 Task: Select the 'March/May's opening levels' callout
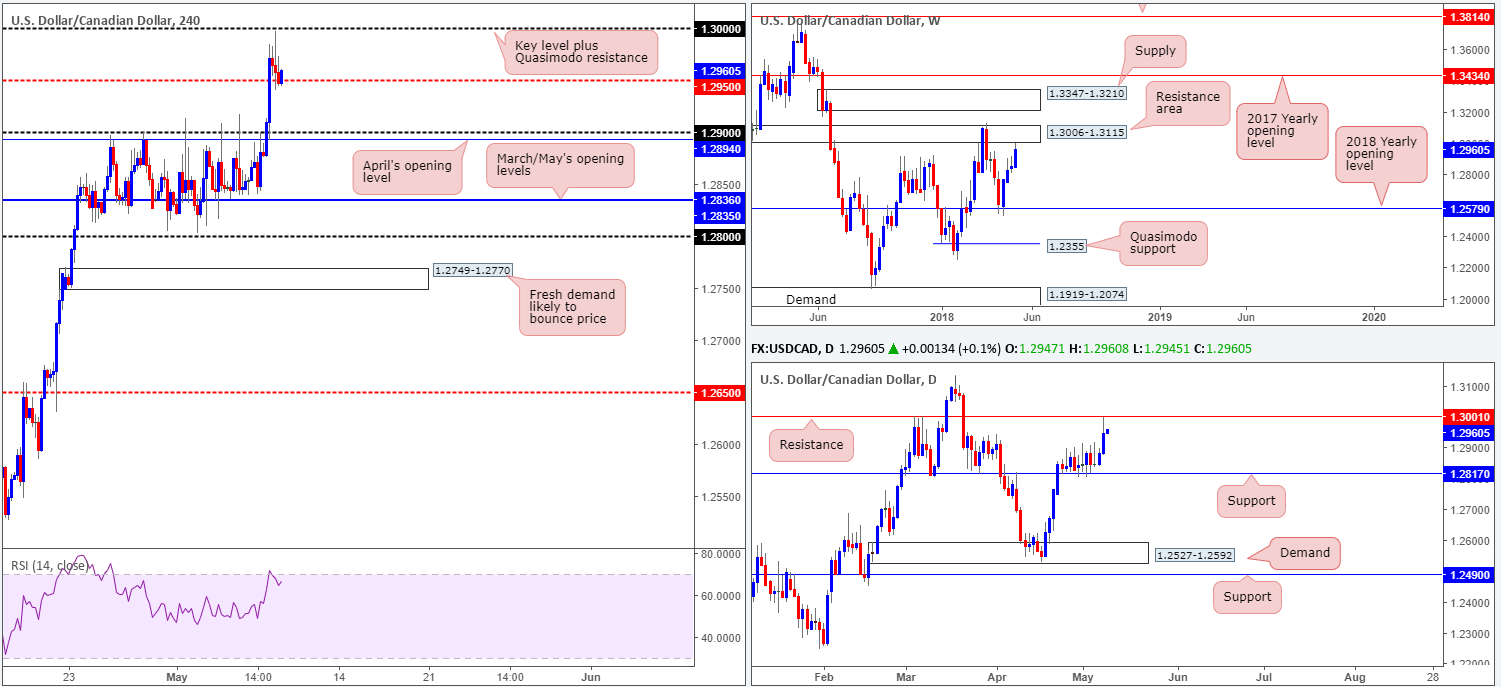560,165
